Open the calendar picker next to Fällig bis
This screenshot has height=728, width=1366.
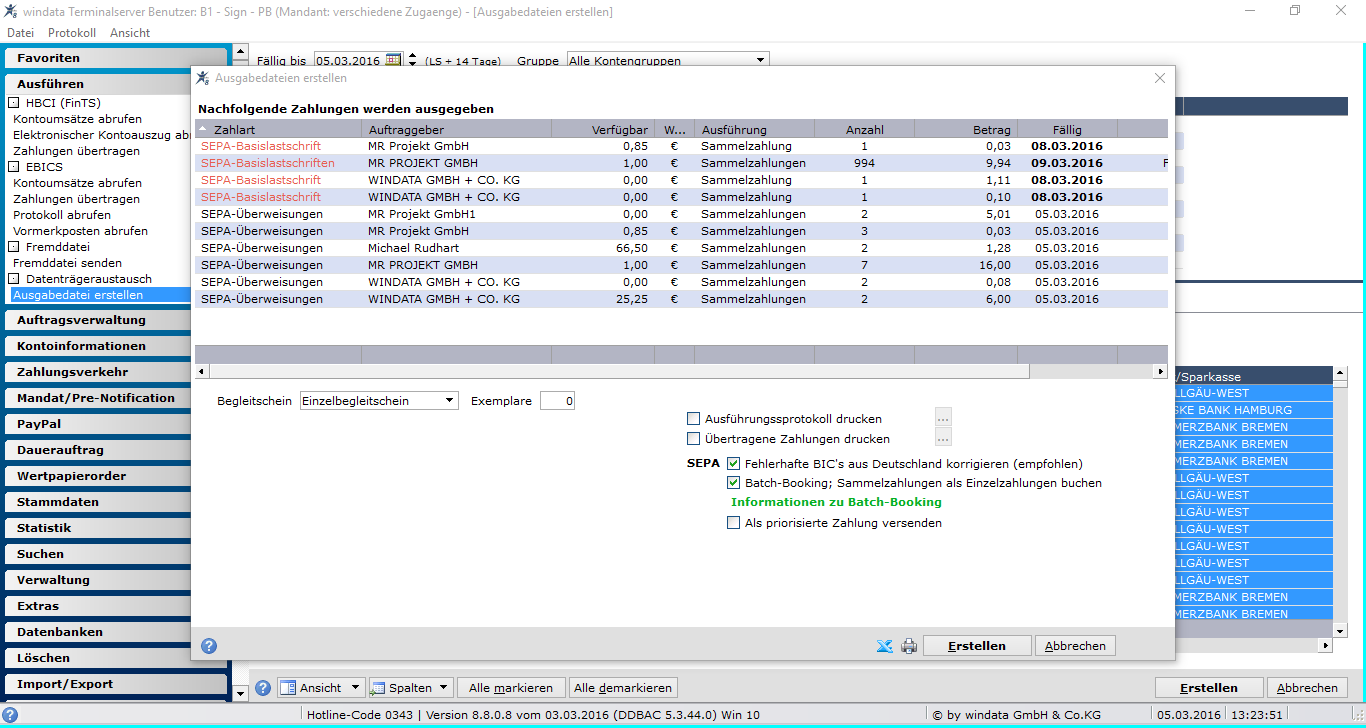click(x=393, y=60)
